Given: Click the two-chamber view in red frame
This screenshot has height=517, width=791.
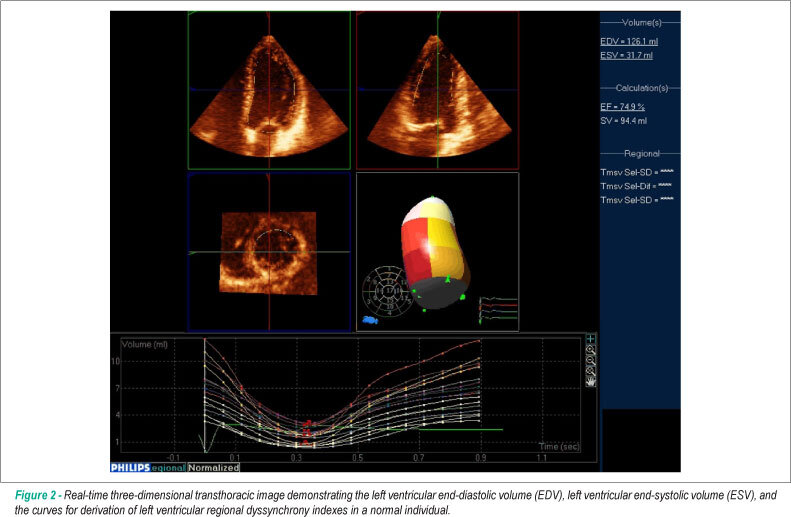Looking at the screenshot, I should (x=437, y=91).
